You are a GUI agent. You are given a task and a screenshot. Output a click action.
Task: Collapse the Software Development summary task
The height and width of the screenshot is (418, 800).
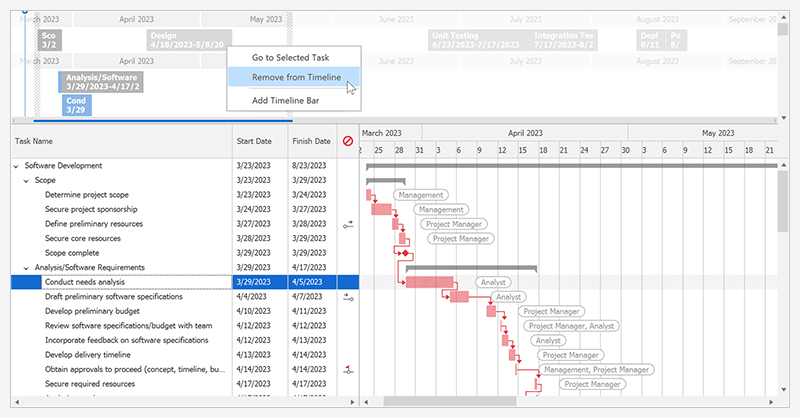[x=16, y=166]
